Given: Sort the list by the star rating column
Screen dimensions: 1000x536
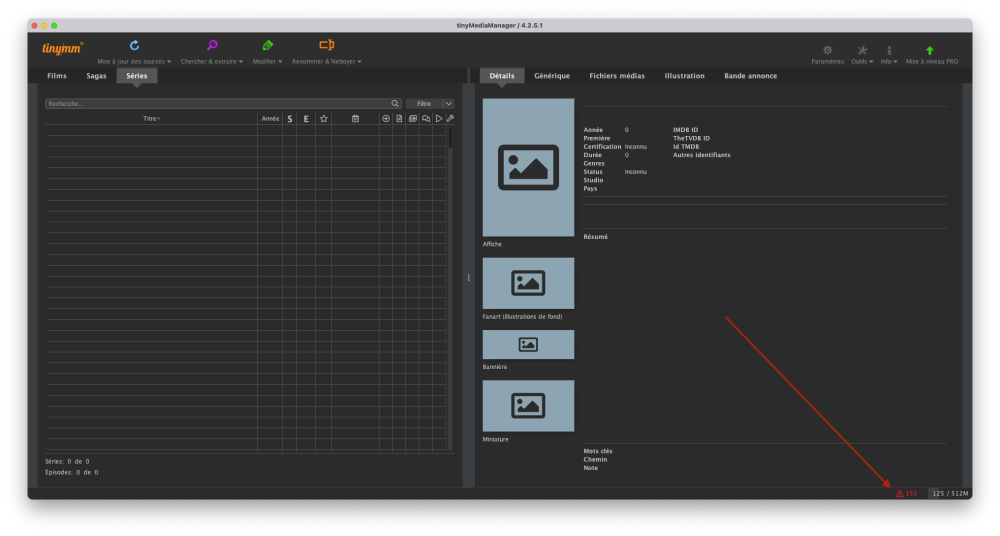Looking at the screenshot, I should 323,119.
